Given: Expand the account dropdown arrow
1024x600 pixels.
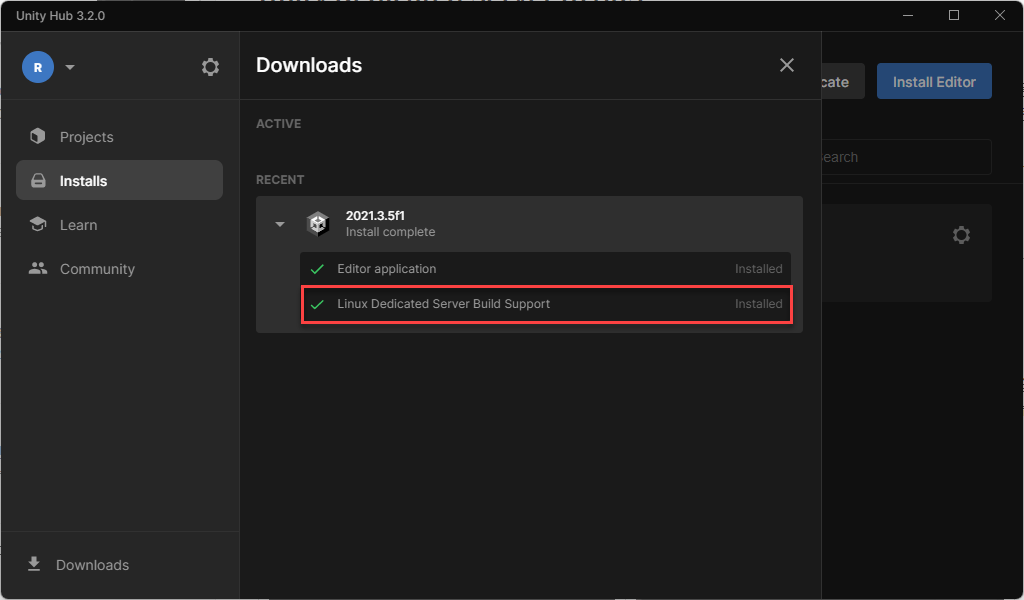Looking at the screenshot, I should pos(70,67).
